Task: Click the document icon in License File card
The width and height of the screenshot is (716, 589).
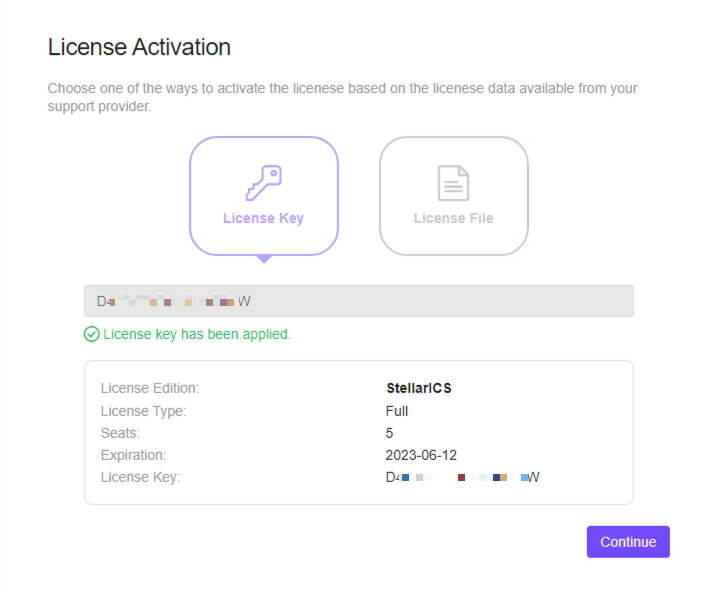Action: point(453,183)
